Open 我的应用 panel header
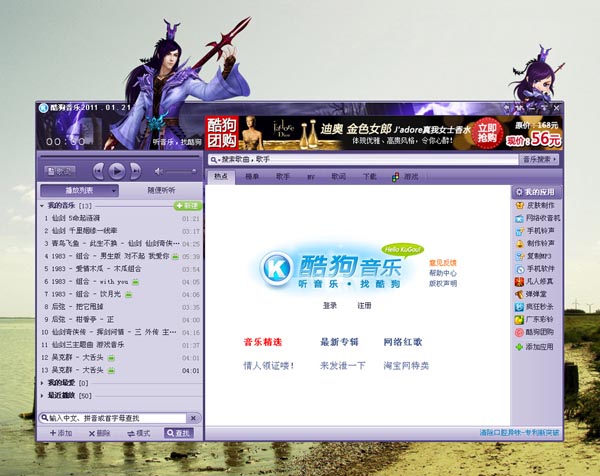Screen dimensions: 600x476 (536, 192)
